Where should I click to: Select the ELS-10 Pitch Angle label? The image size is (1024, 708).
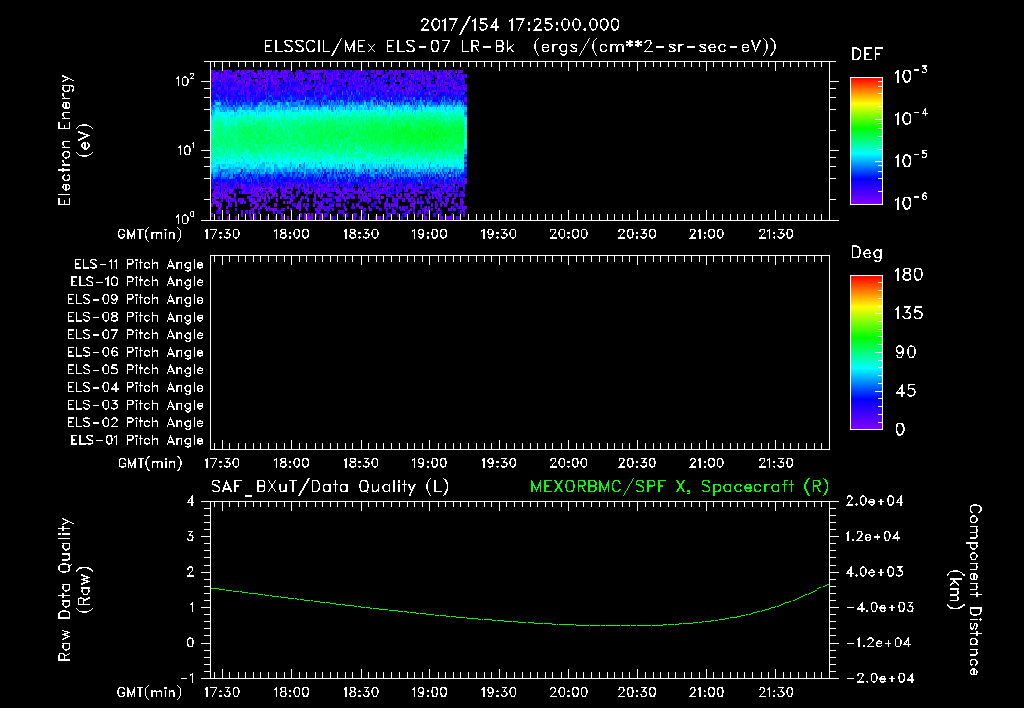tap(137, 282)
